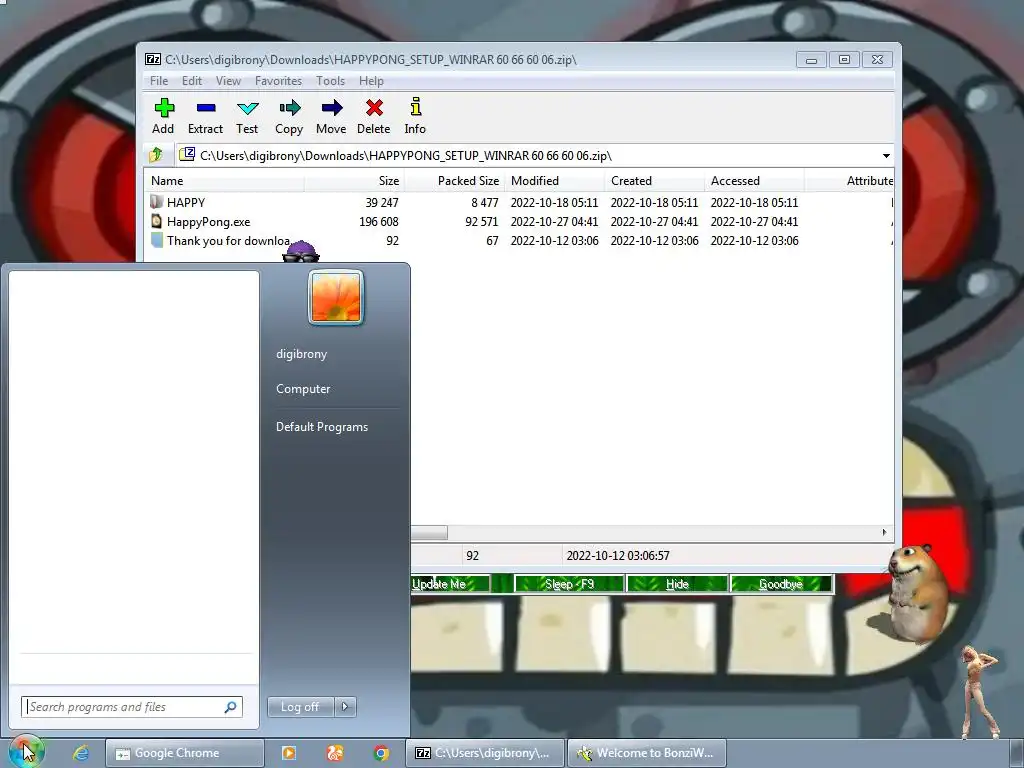
Task: Sort by the Created column header
Action: click(654, 181)
